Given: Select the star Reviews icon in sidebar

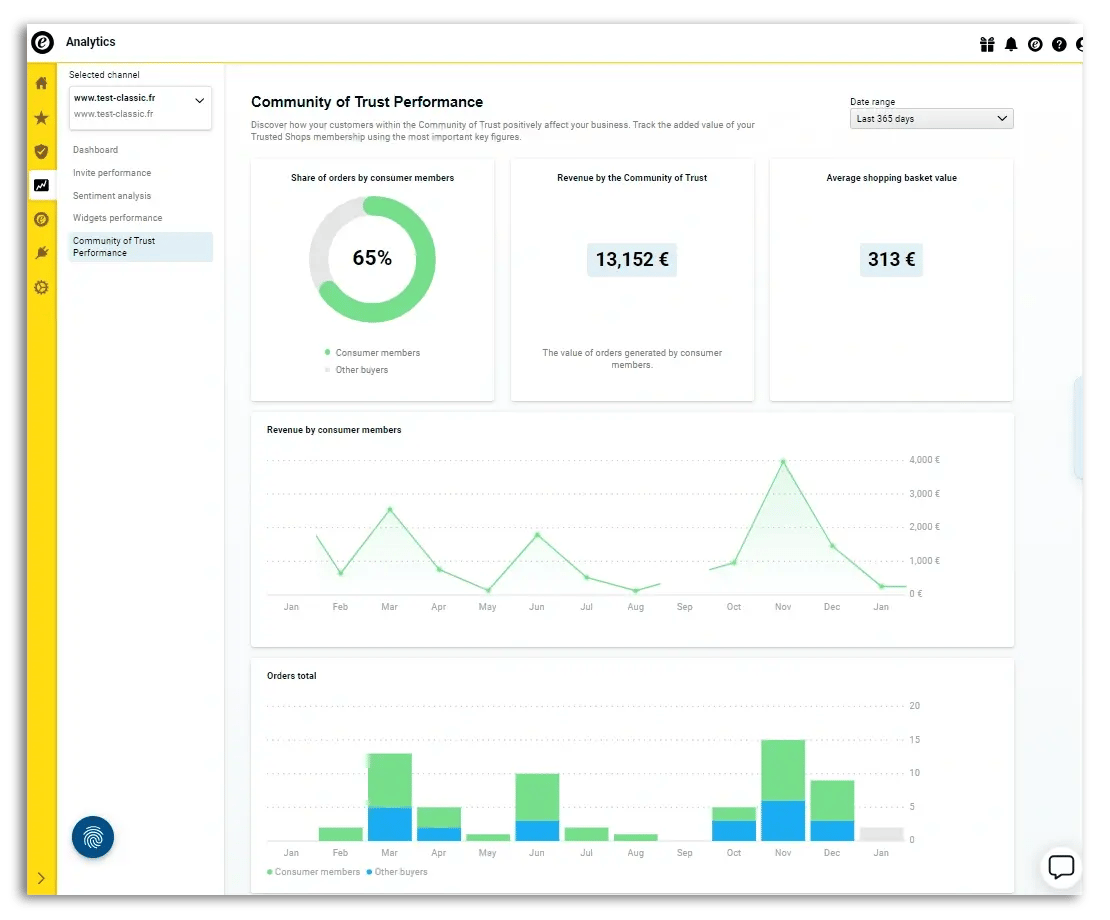Looking at the screenshot, I should (x=41, y=117).
